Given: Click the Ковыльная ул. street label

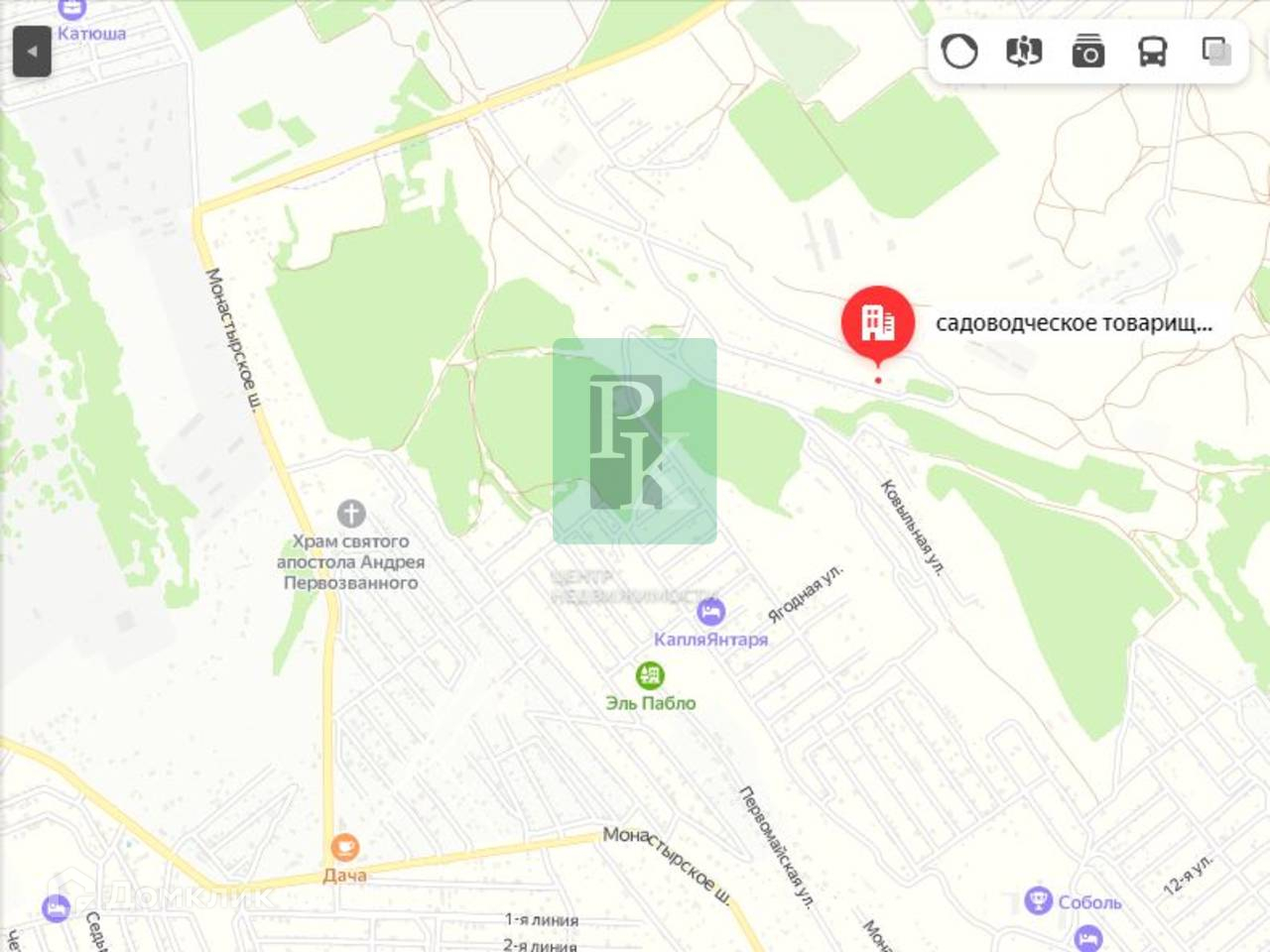Looking at the screenshot, I should point(913,528).
